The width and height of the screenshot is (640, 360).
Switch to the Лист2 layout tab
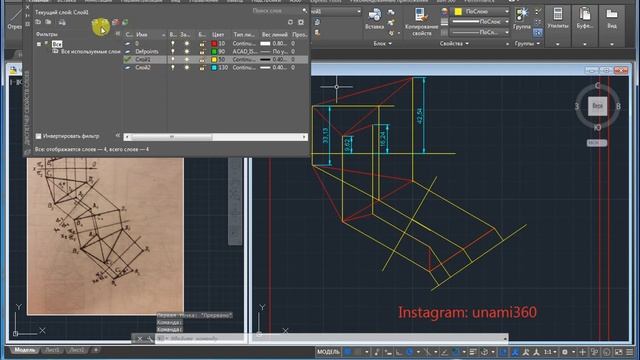click(76, 350)
